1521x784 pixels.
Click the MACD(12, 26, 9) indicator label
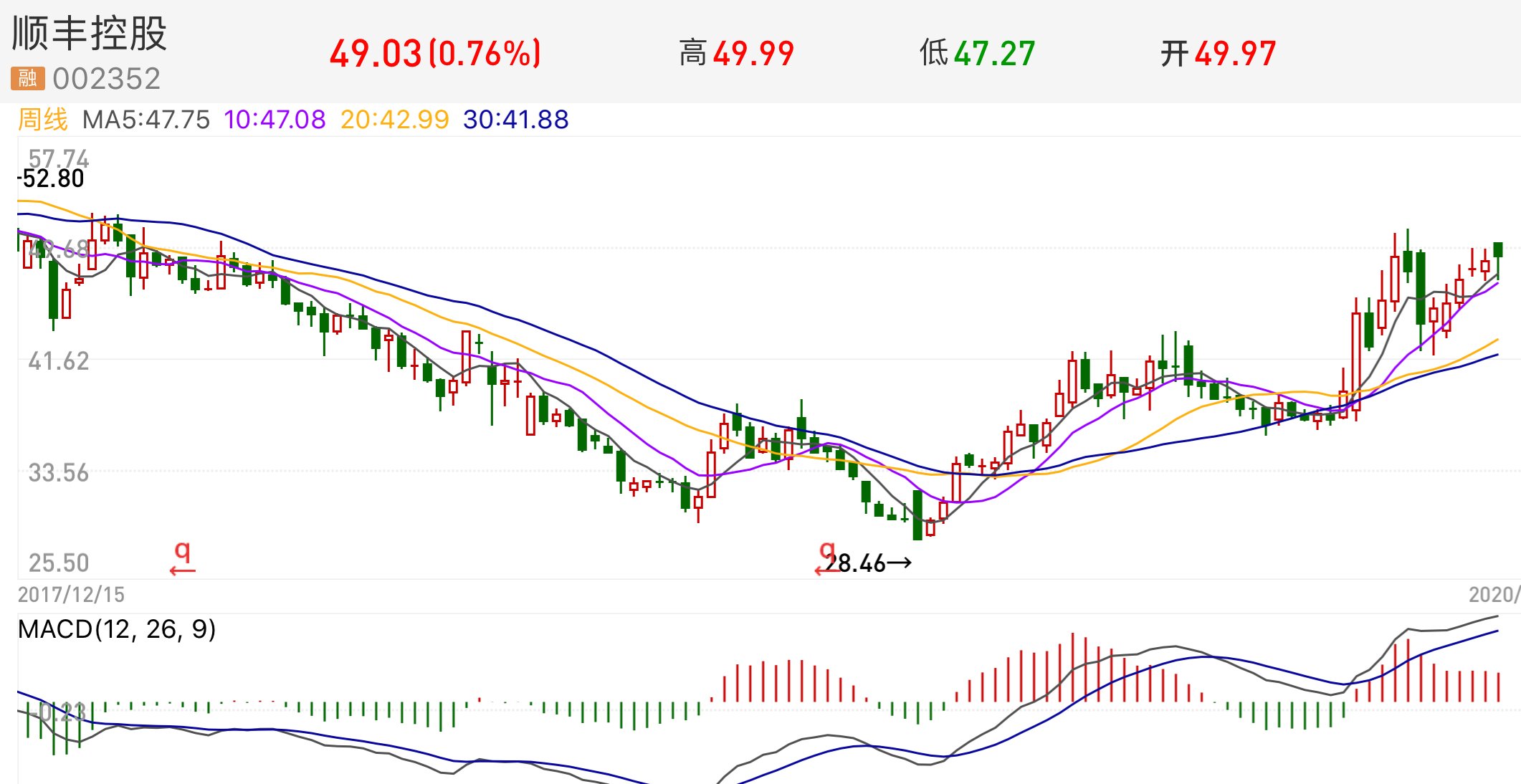(117, 629)
